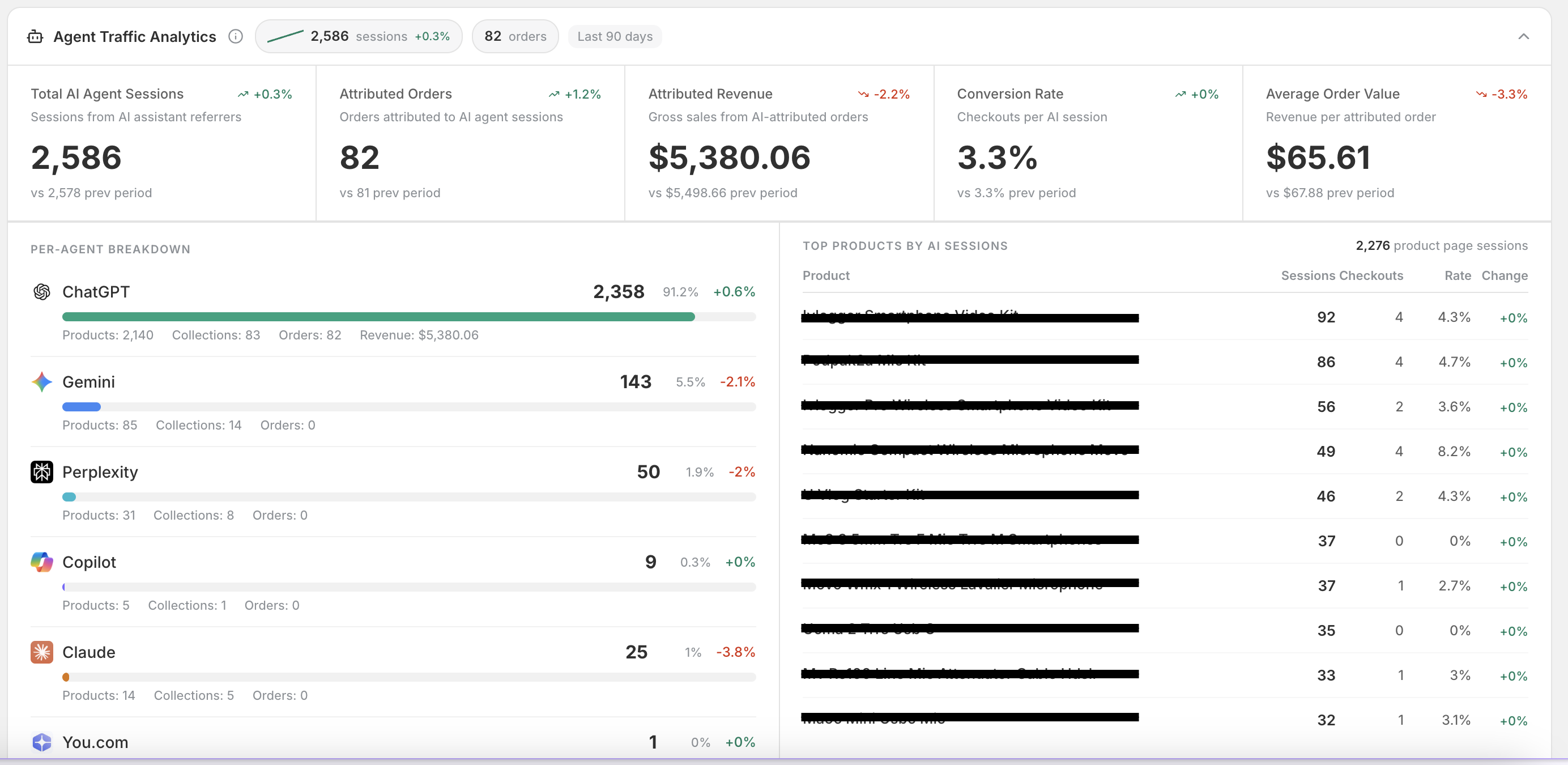Click the 82 orders pill

[515, 36]
